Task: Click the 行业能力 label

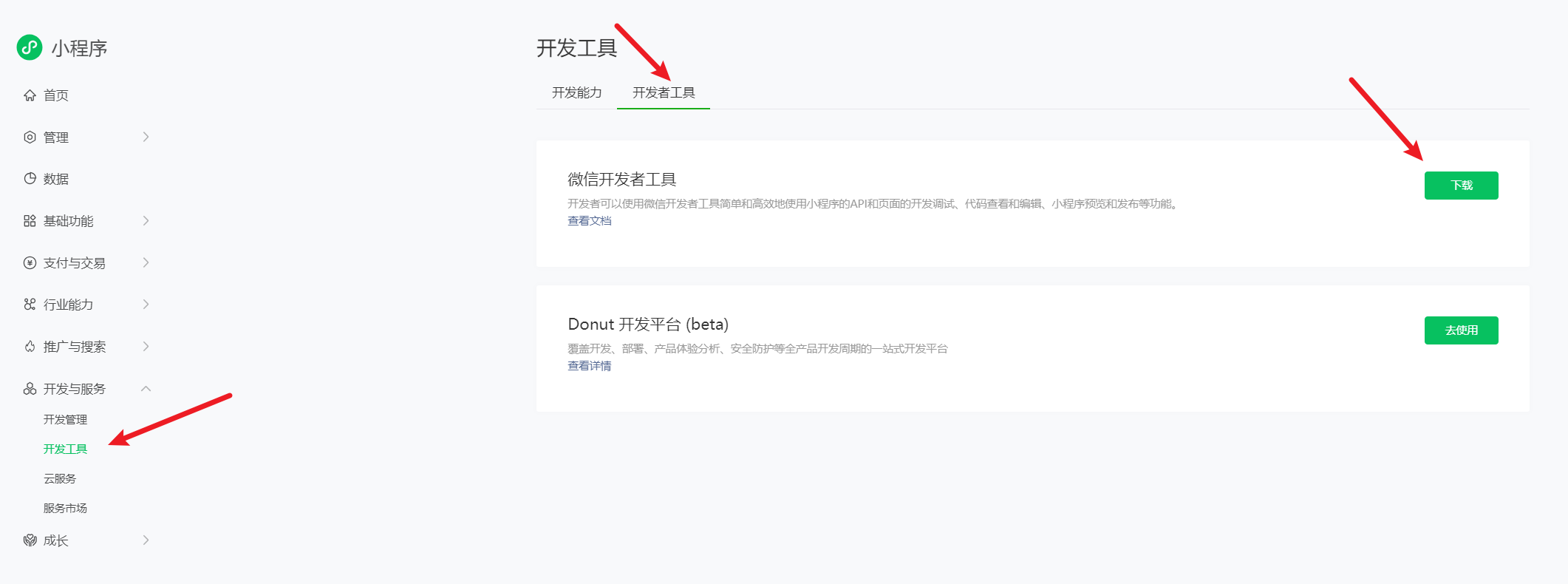Action: 69,305
